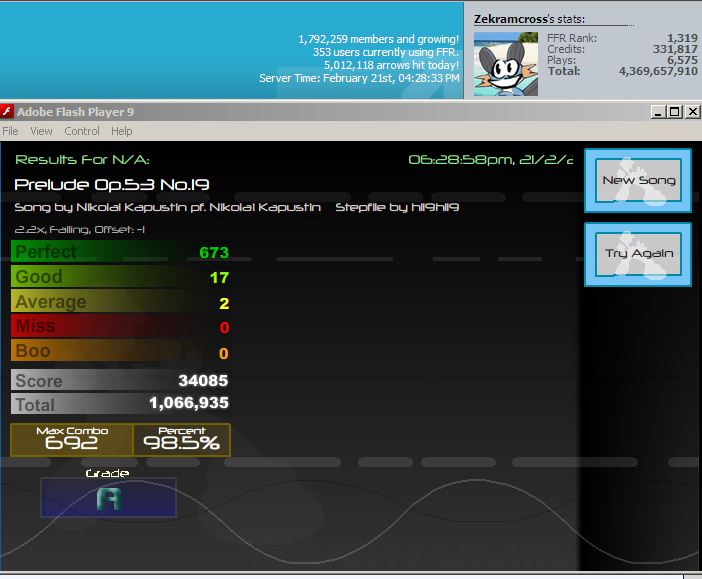Open the Control menu

point(82,131)
